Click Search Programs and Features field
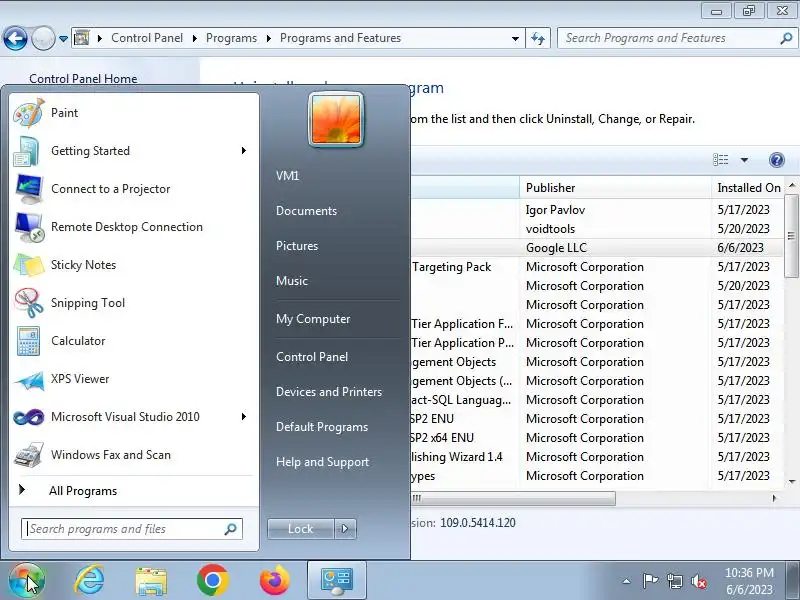The height and width of the screenshot is (600, 800). click(677, 38)
